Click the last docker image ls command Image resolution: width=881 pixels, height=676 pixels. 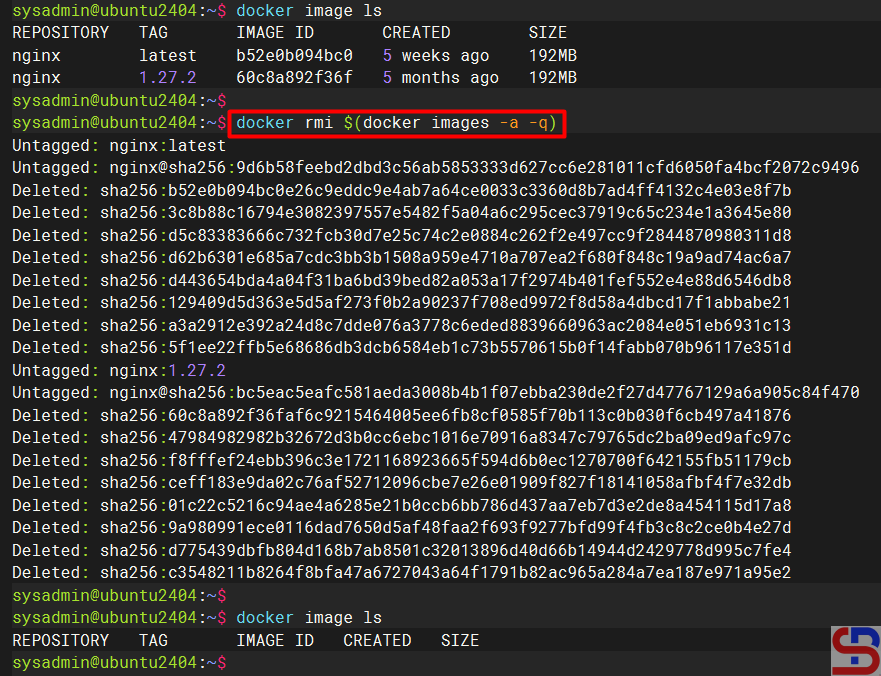pyautogui.click(x=309, y=618)
